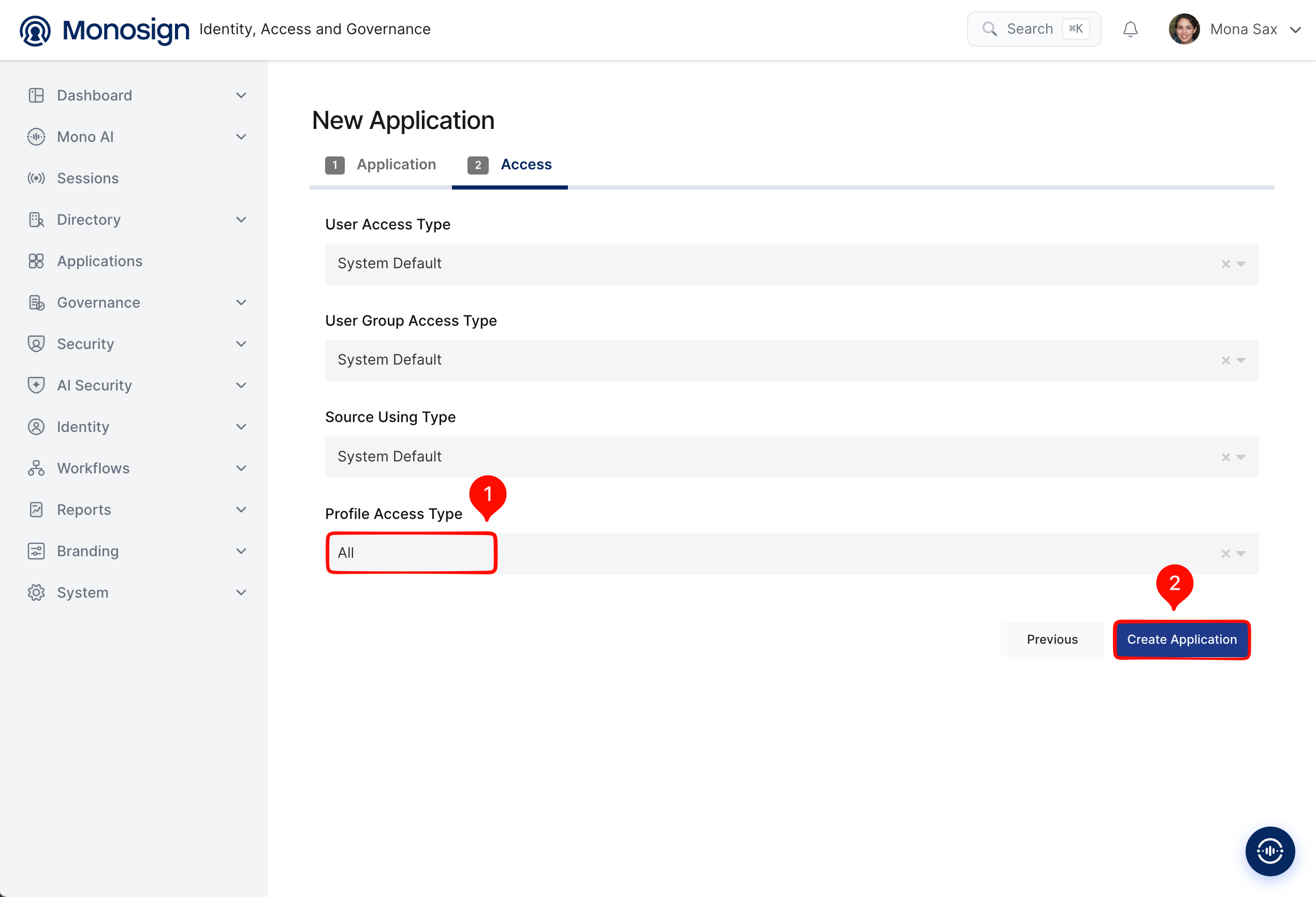This screenshot has width=1316, height=897.
Task: Go to Applications in the sidebar
Action: 100,261
